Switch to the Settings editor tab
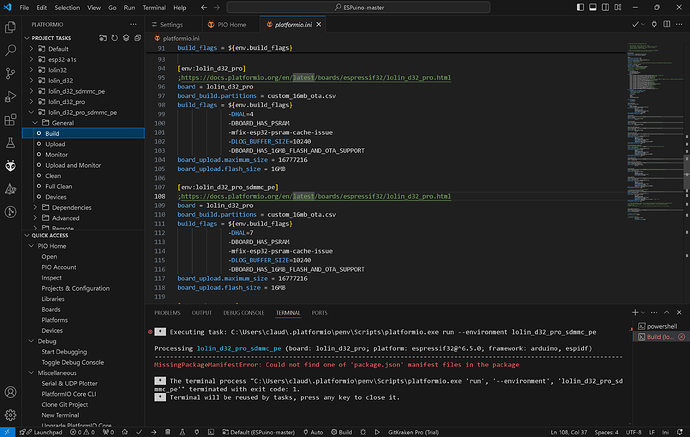Screen dimensions: 690x437 pos(171,25)
